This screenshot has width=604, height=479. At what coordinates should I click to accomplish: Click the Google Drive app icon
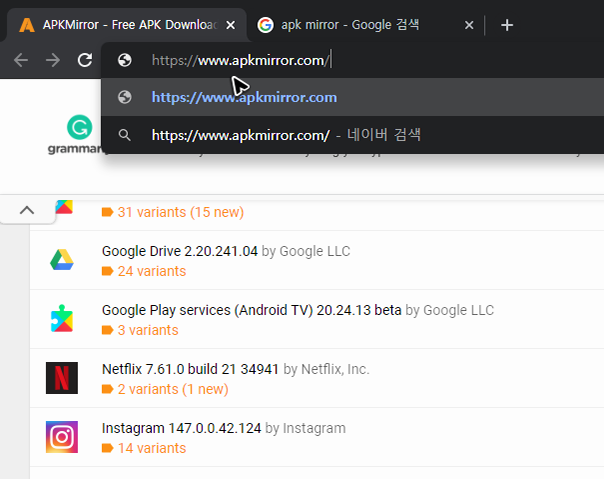tap(62, 260)
